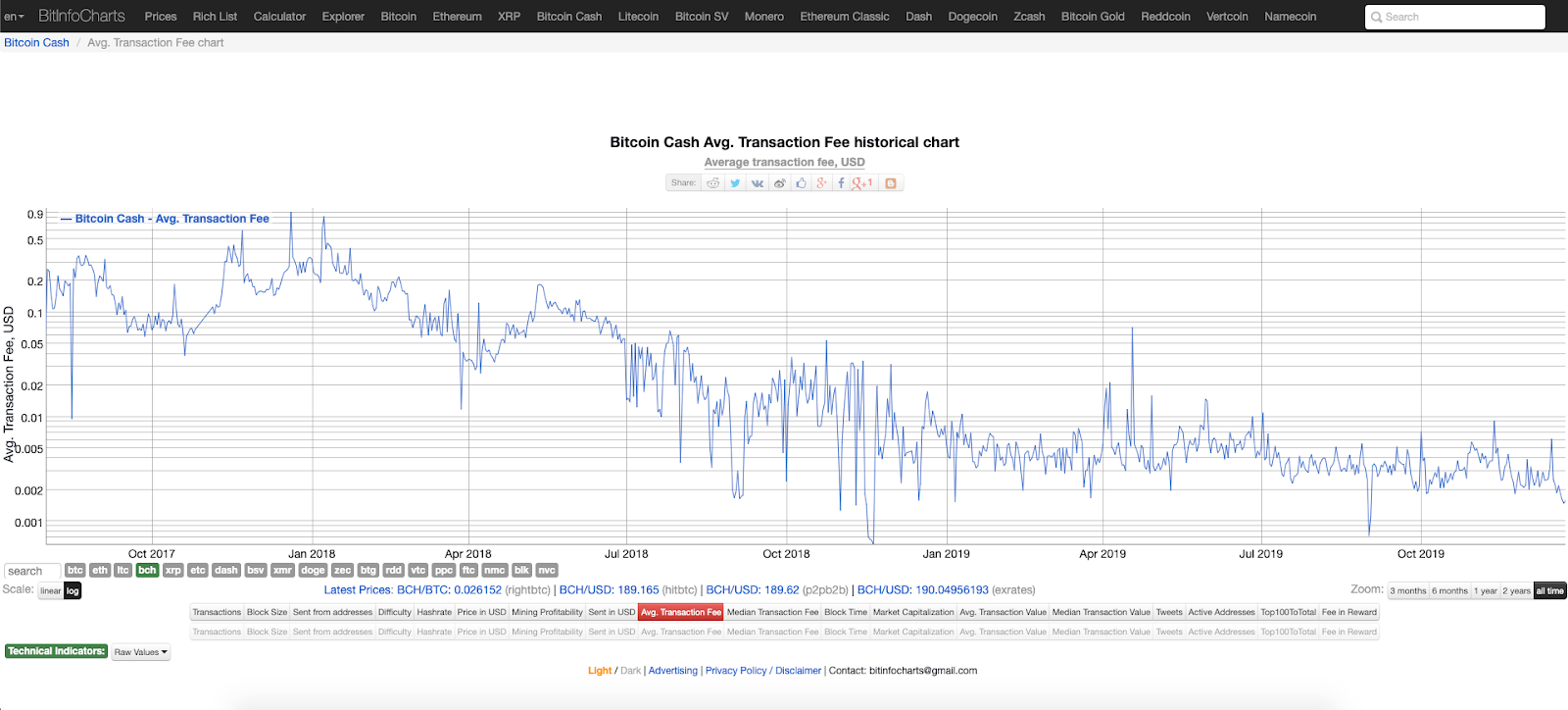Open Advertising link in footer
Screen dimensions: 1568x710
point(673,671)
